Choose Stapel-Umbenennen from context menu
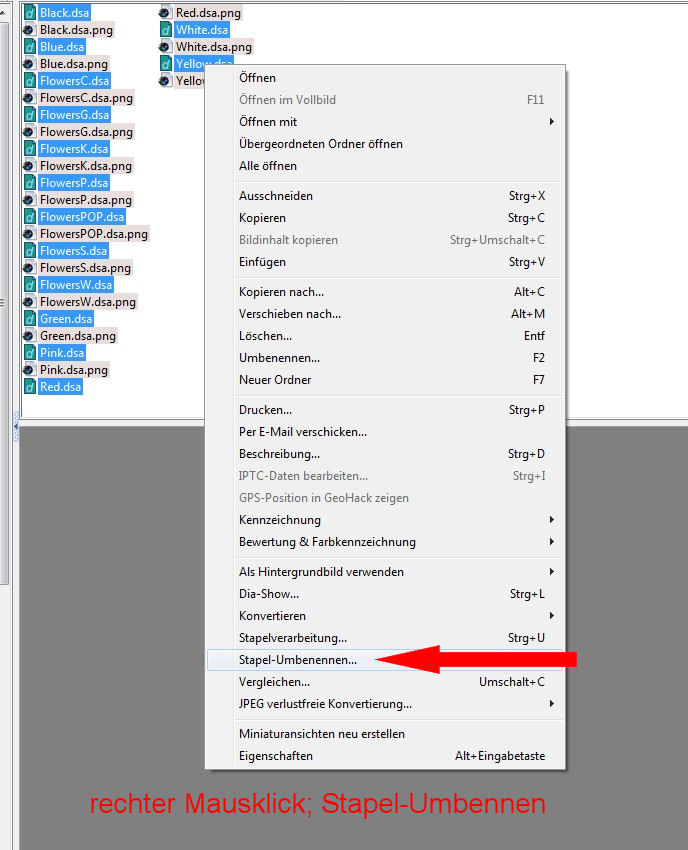Screen dimensions: 688x850 (385, 660)
